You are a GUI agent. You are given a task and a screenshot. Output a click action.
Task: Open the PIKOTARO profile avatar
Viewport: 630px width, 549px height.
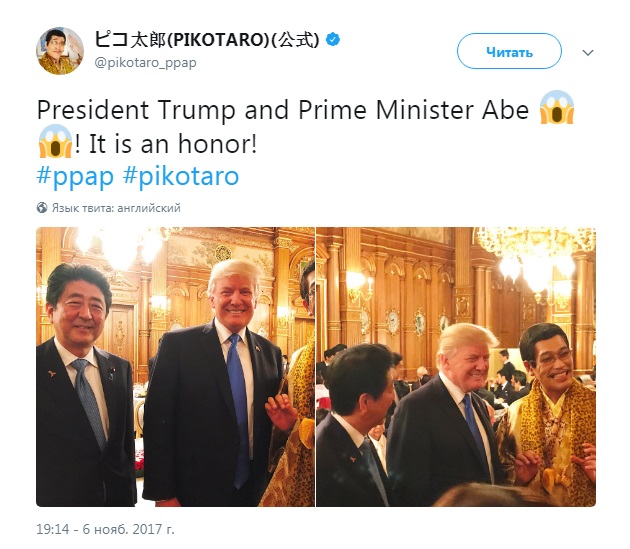[x=60, y=51]
